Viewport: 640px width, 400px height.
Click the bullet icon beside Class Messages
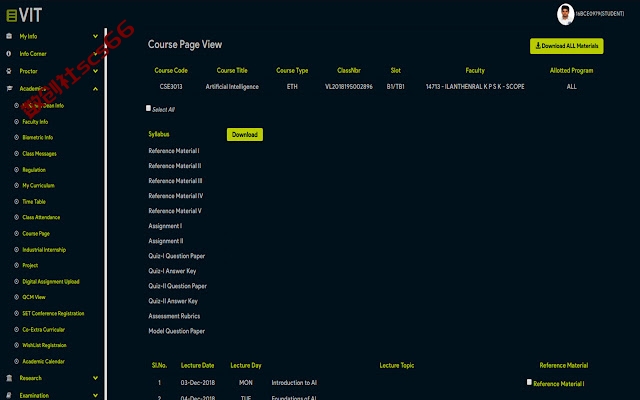point(16,154)
